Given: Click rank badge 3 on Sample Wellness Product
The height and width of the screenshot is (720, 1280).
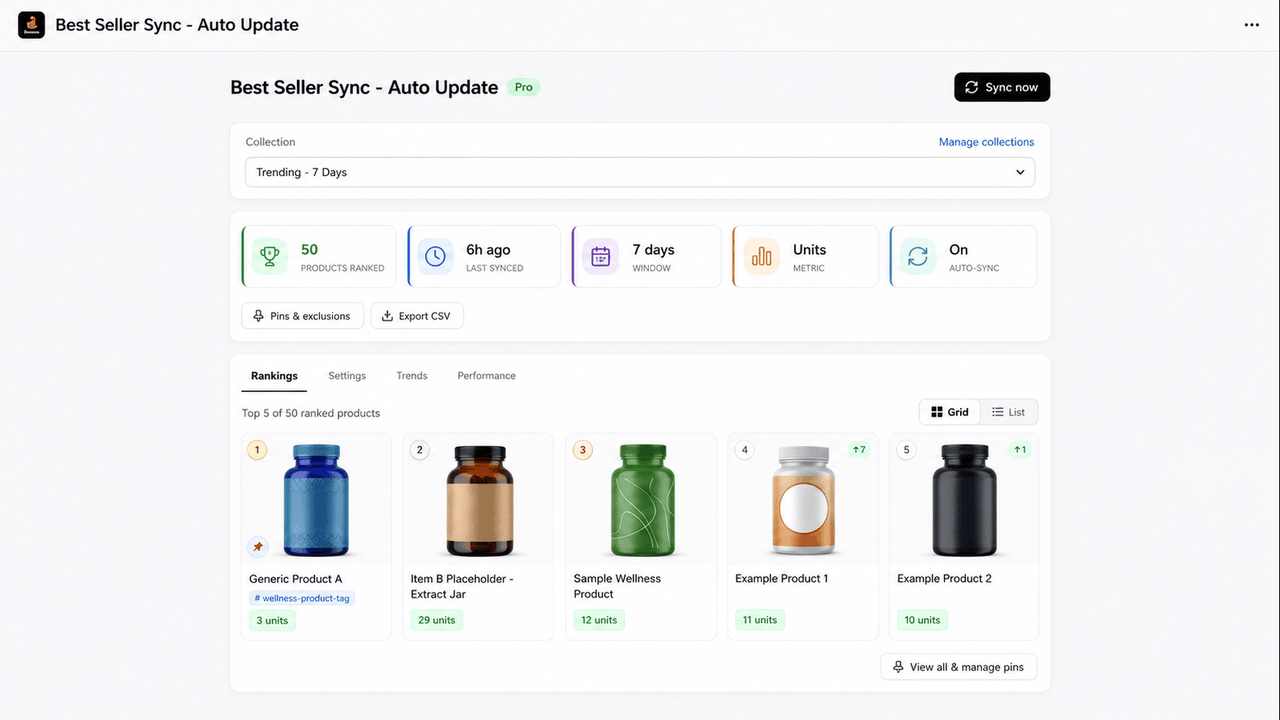Looking at the screenshot, I should pyautogui.click(x=583, y=450).
